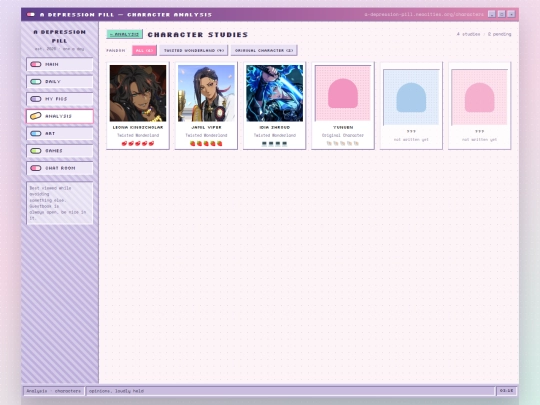Click the studies and pending count text
This screenshot has height=405, width=540.
pyautogui.click(x=484, y=34)
